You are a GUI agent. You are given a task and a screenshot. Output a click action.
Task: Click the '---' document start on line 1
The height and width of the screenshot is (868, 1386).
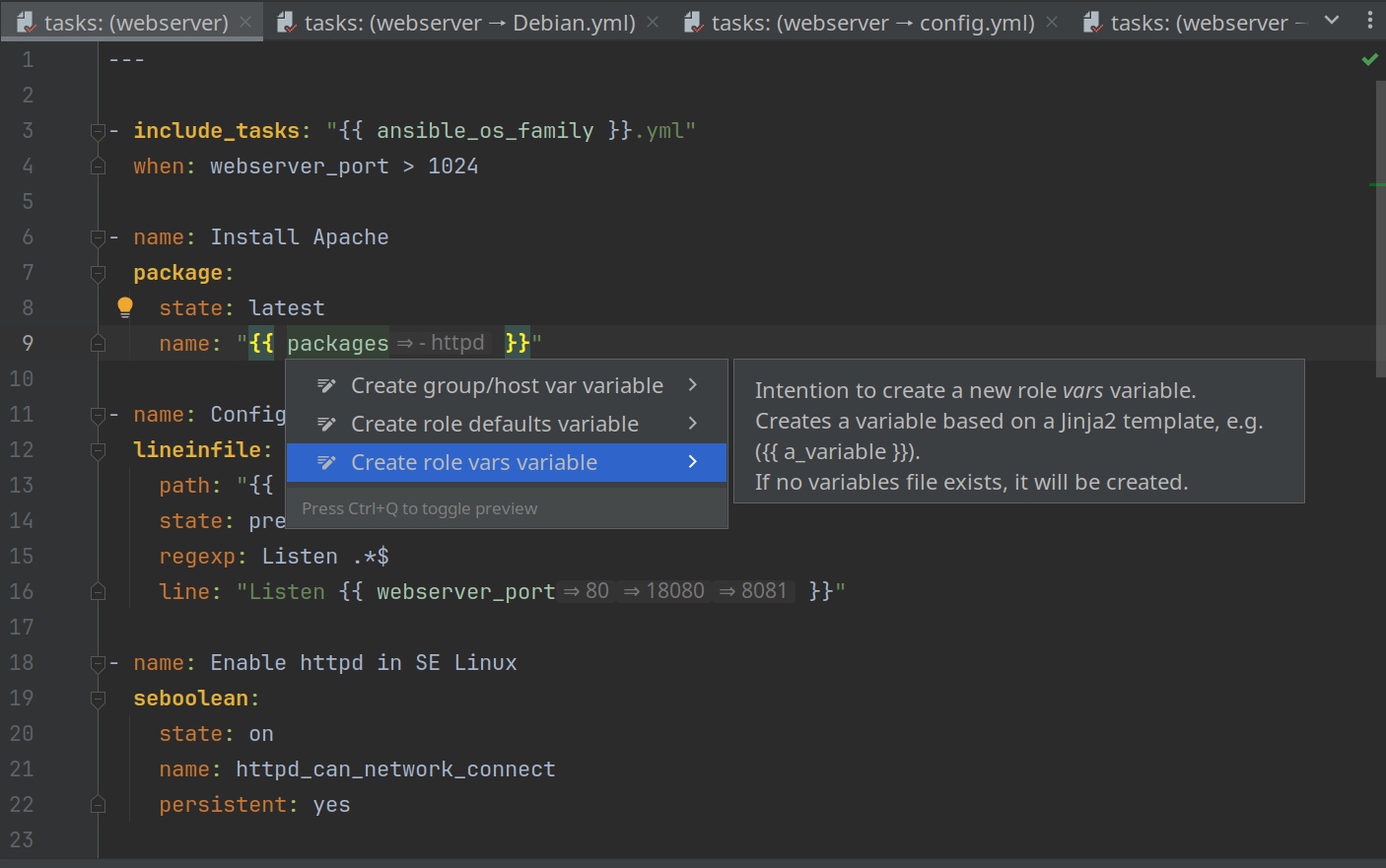(127, 59)
